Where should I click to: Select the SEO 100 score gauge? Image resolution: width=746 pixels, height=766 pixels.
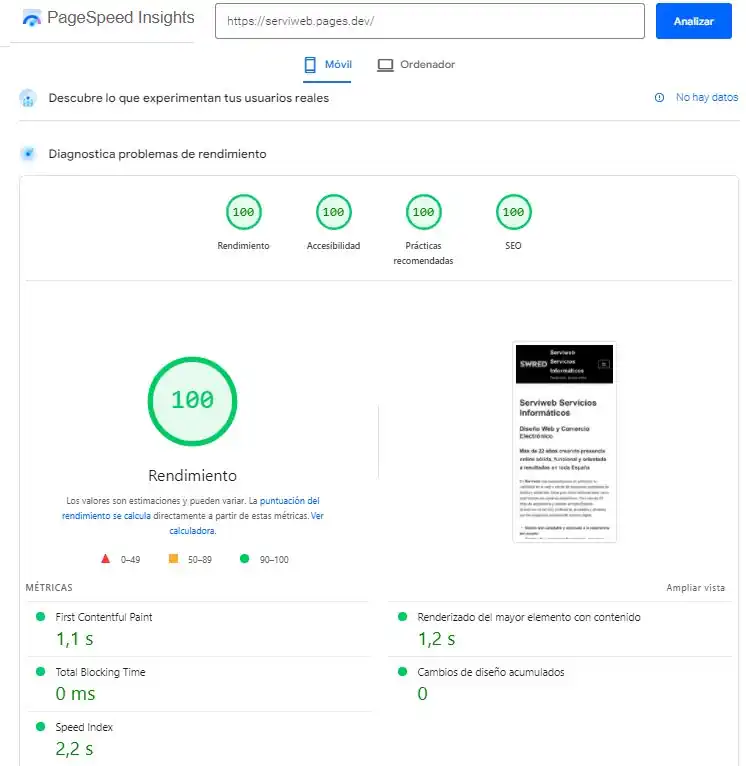(x=513, y=212)
